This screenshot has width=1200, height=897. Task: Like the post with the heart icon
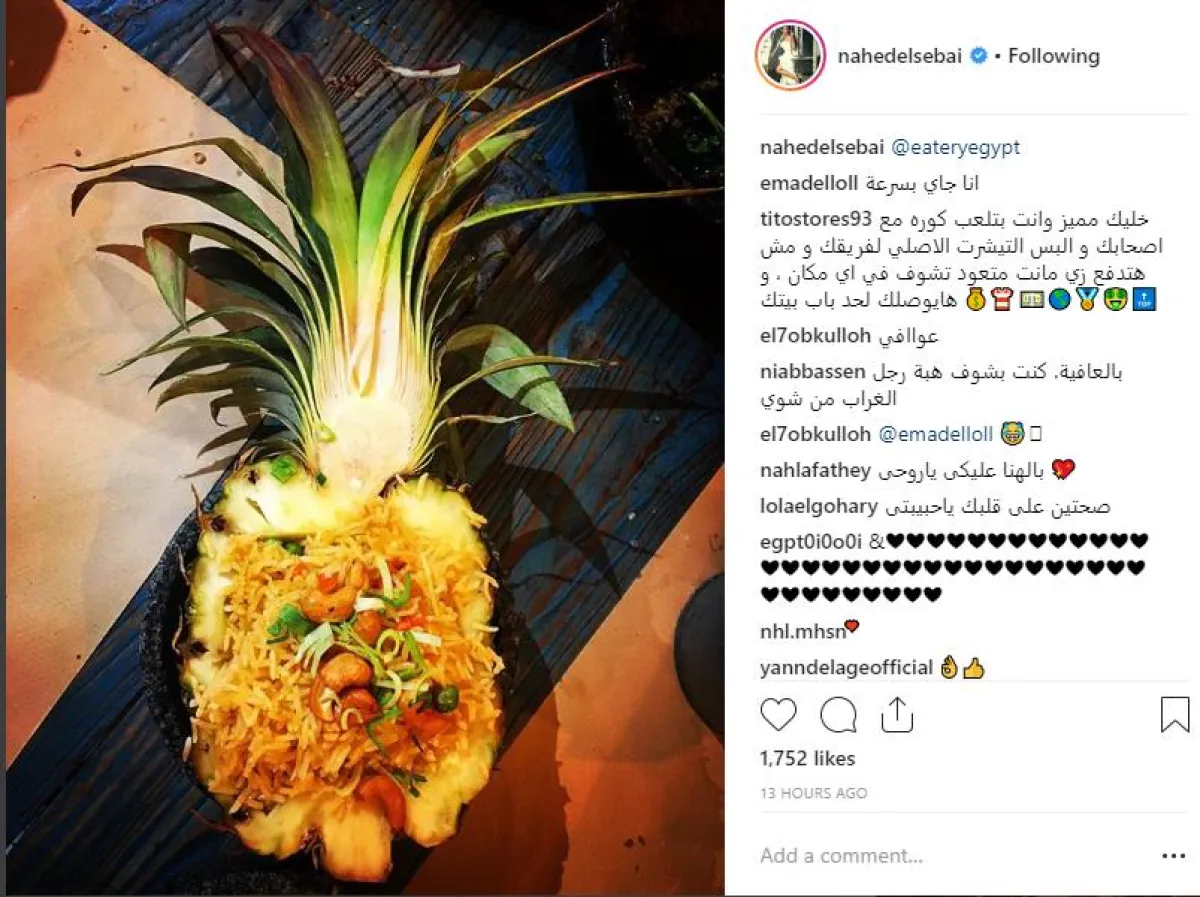coord(778,715)
